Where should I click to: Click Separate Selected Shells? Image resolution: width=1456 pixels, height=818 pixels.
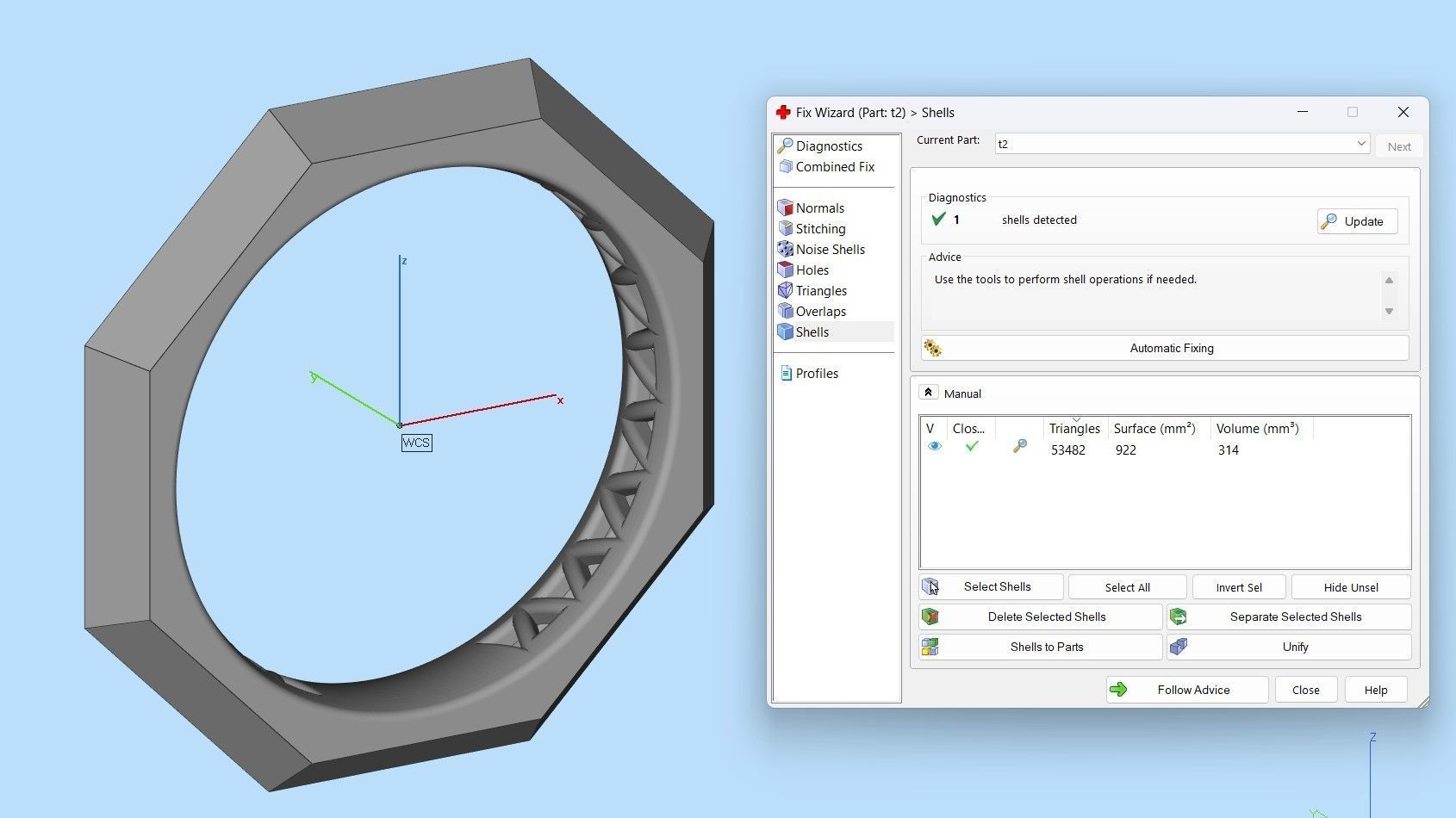tap(1289, 617)
